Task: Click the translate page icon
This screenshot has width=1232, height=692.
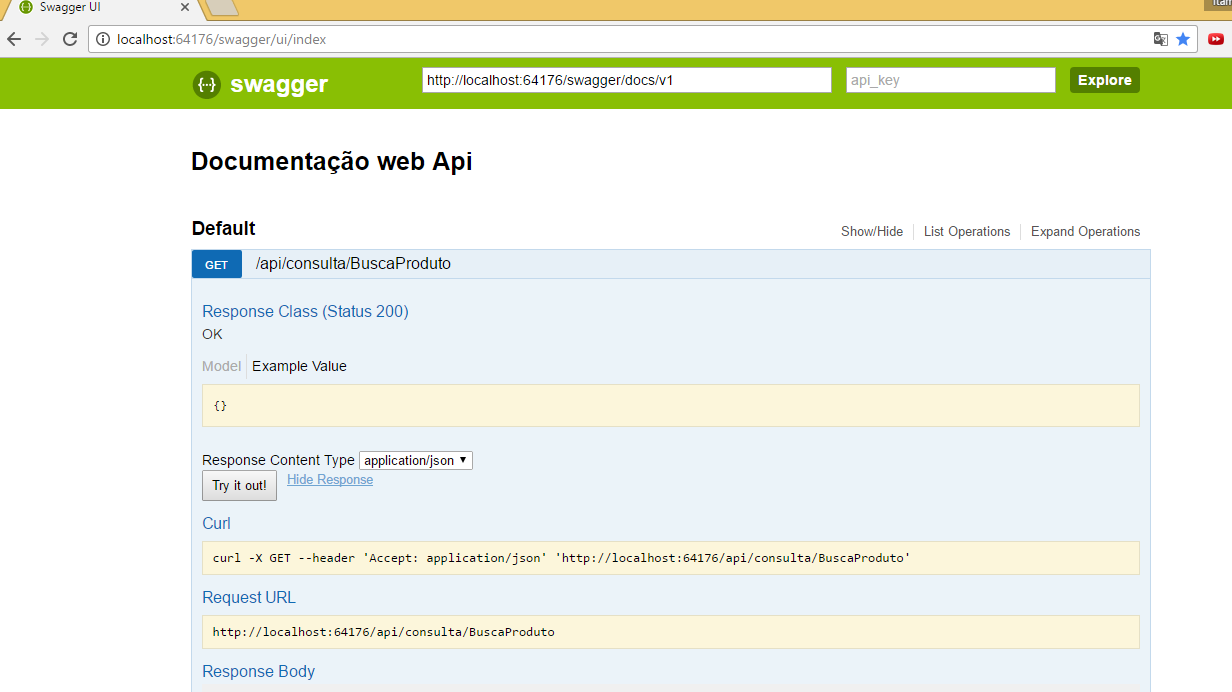Action: coord(1160,40)
